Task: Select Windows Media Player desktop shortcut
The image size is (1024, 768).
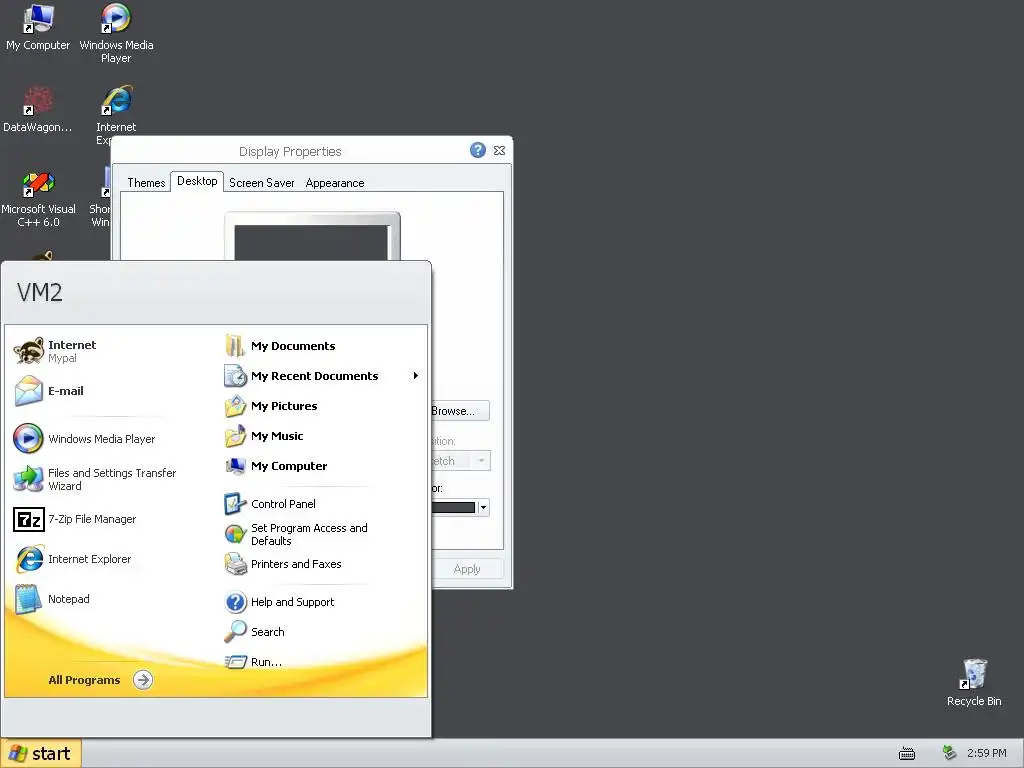Action: click(116, 33)
